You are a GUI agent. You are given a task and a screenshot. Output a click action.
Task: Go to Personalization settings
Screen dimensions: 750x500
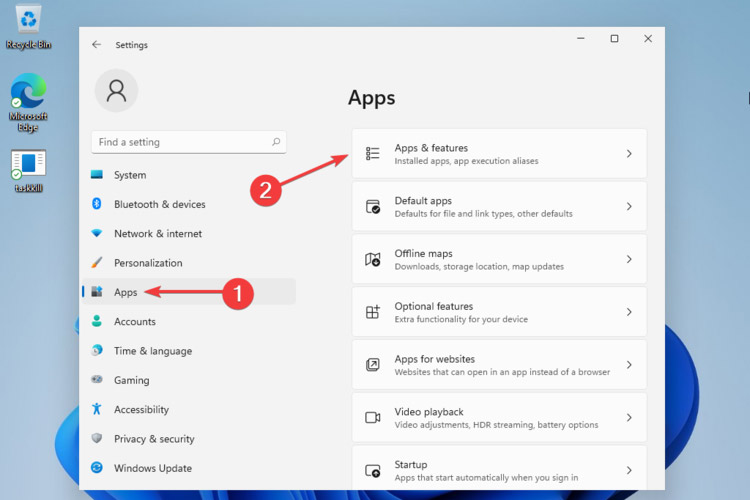point(189,262)
